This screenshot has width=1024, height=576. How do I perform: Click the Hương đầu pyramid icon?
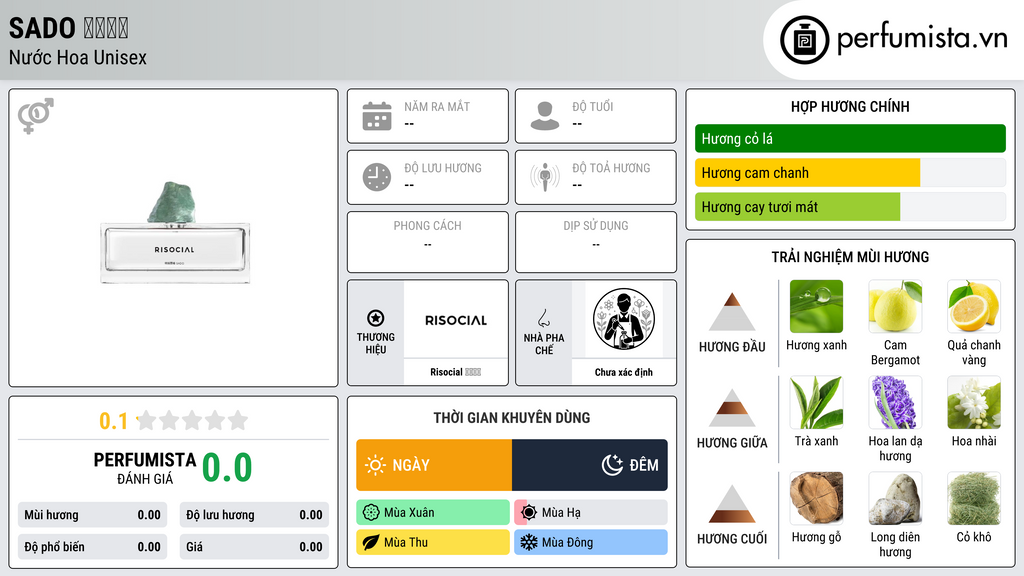click(x=732, y=312)
